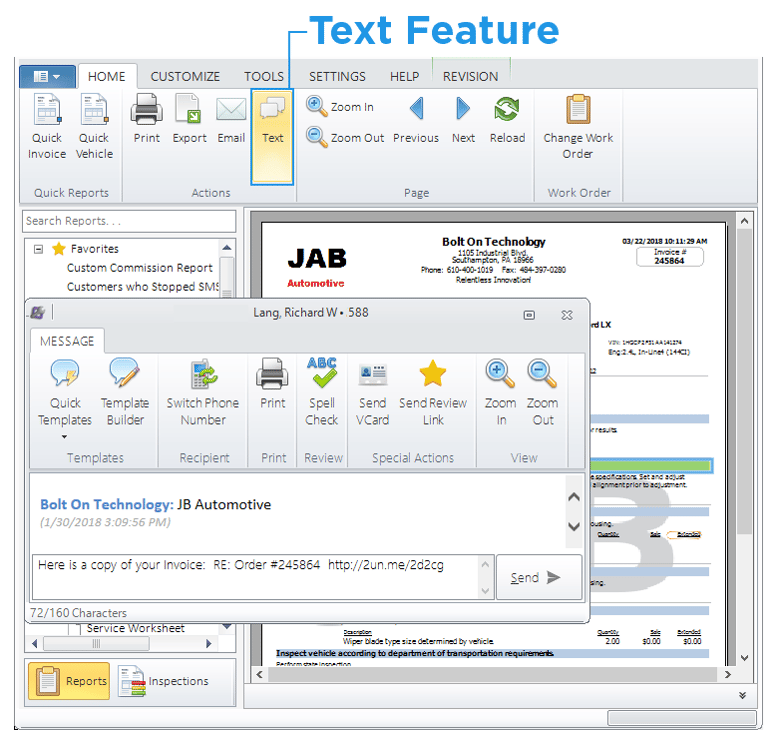The width and height of the screenshot is (778, 734).
Task: Switch to the HOME ribbon tab
Action: click(x=107, y=76)
